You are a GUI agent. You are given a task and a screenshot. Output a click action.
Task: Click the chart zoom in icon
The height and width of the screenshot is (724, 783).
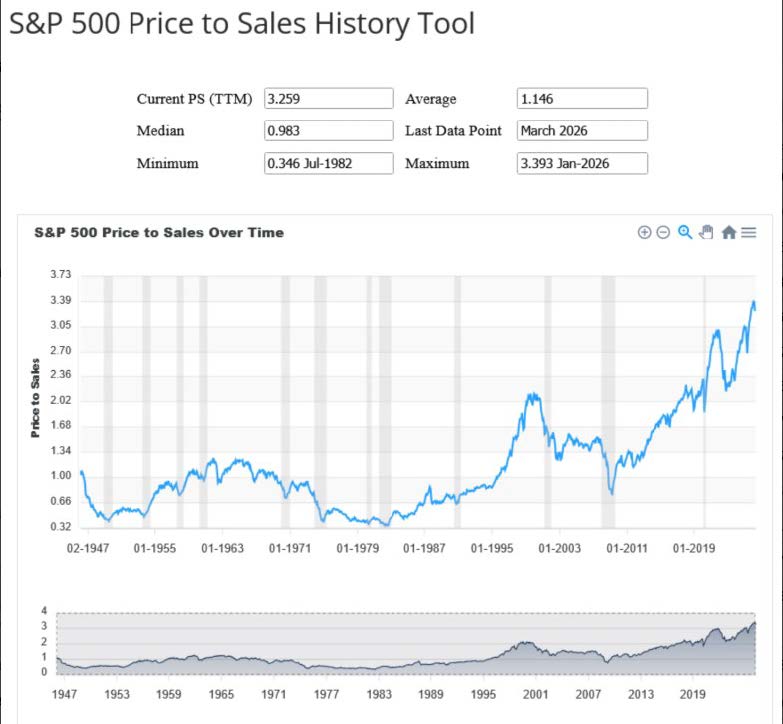pos(644,232)
